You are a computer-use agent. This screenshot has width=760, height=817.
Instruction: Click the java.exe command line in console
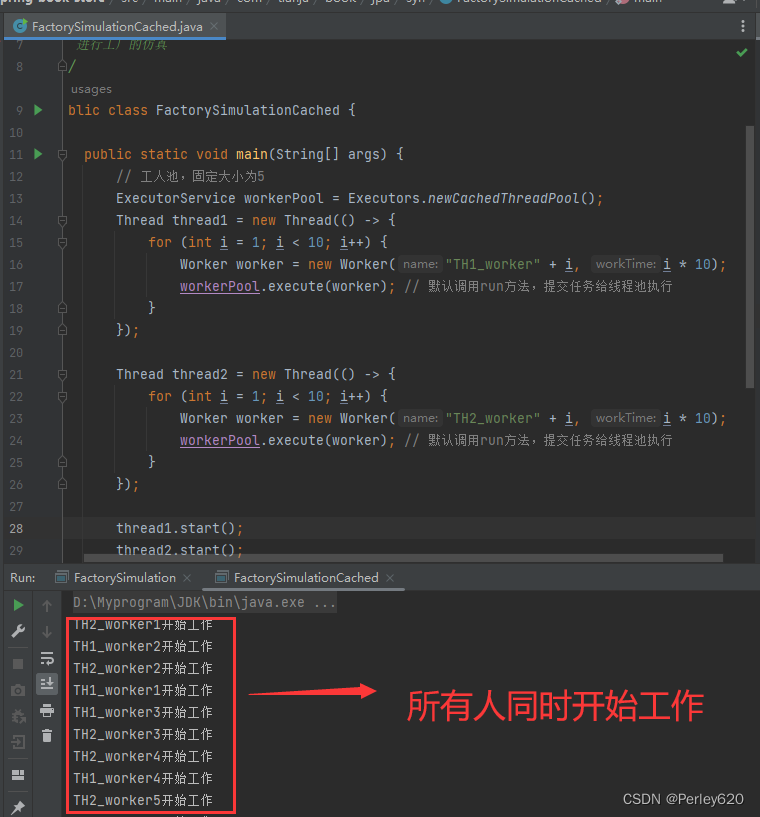tap(204, 602)
